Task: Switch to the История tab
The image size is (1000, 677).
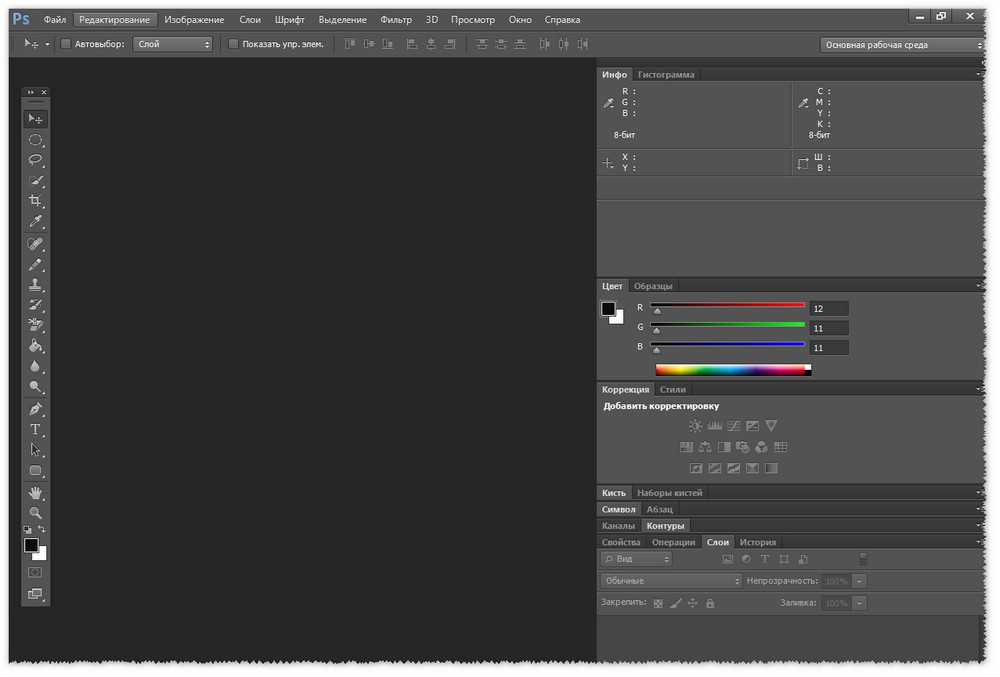Action: click(x=757, y=542)
